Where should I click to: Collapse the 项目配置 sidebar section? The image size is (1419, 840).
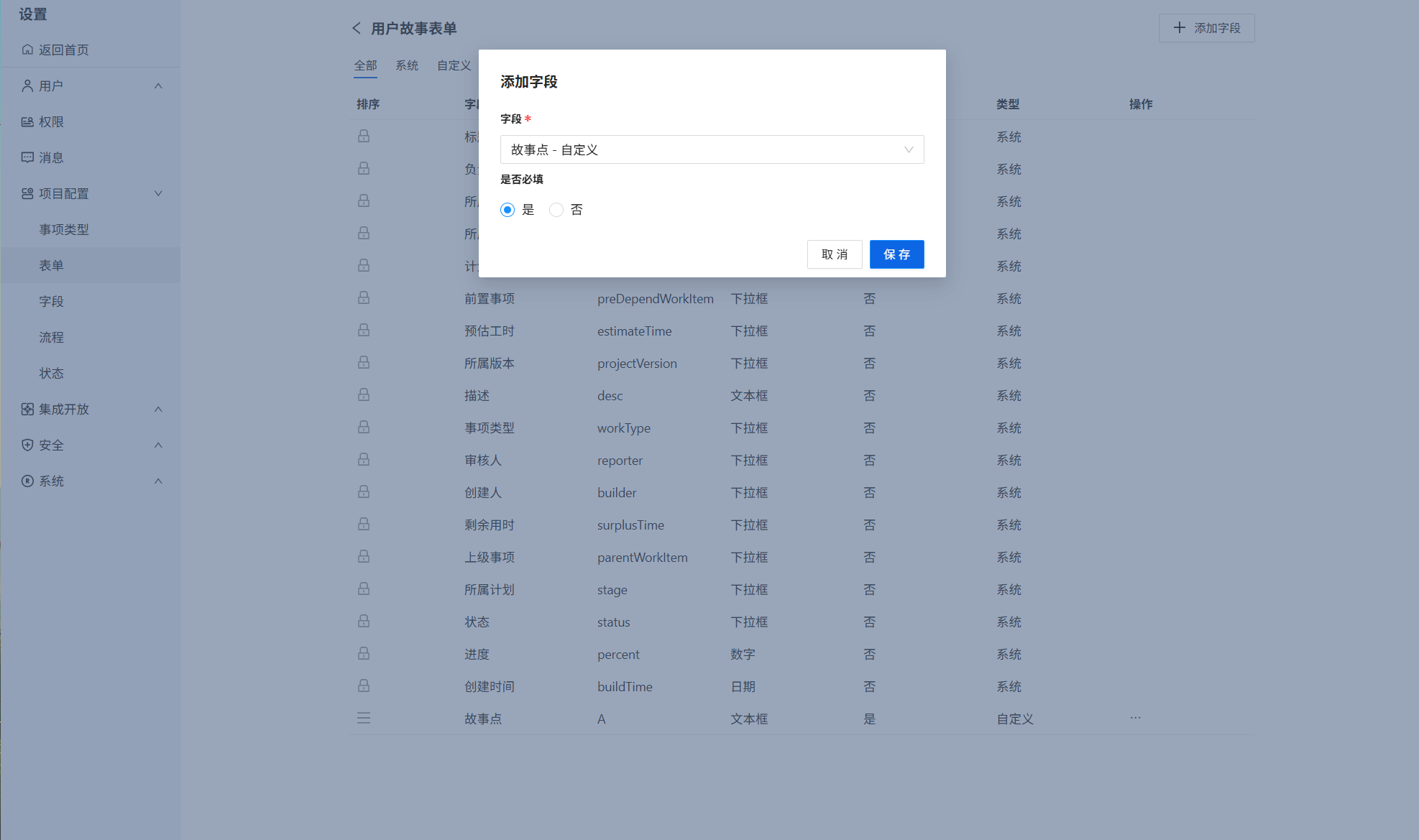click(158, 193)
